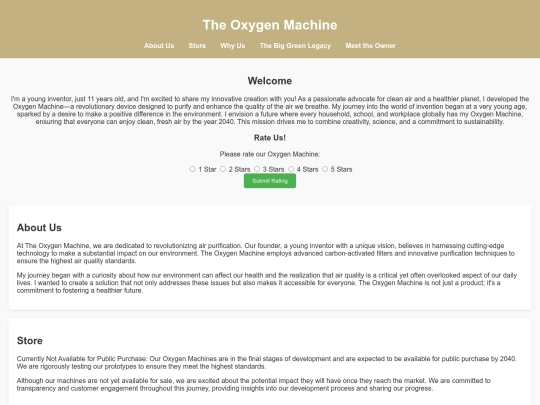Select the 5 Stars radio button
This screenshot has height=405, width=540.
[x=325, y=169]
